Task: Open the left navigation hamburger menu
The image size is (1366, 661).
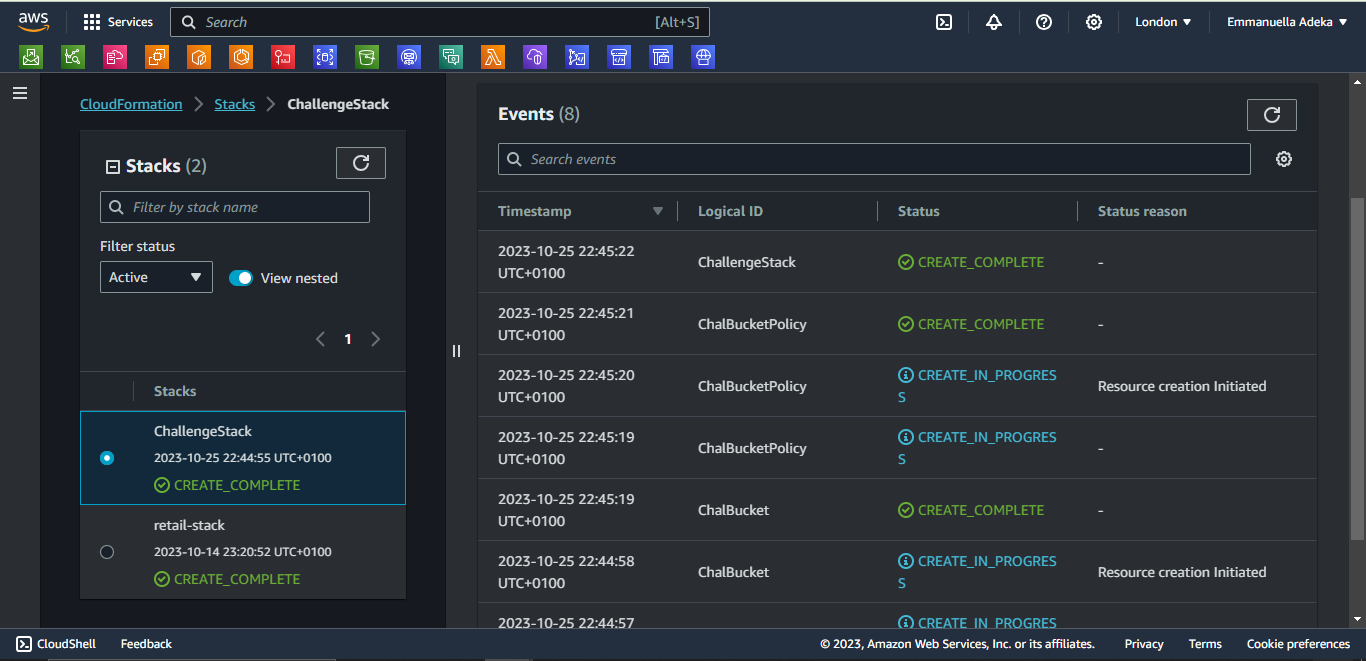Action: (19, 92)
